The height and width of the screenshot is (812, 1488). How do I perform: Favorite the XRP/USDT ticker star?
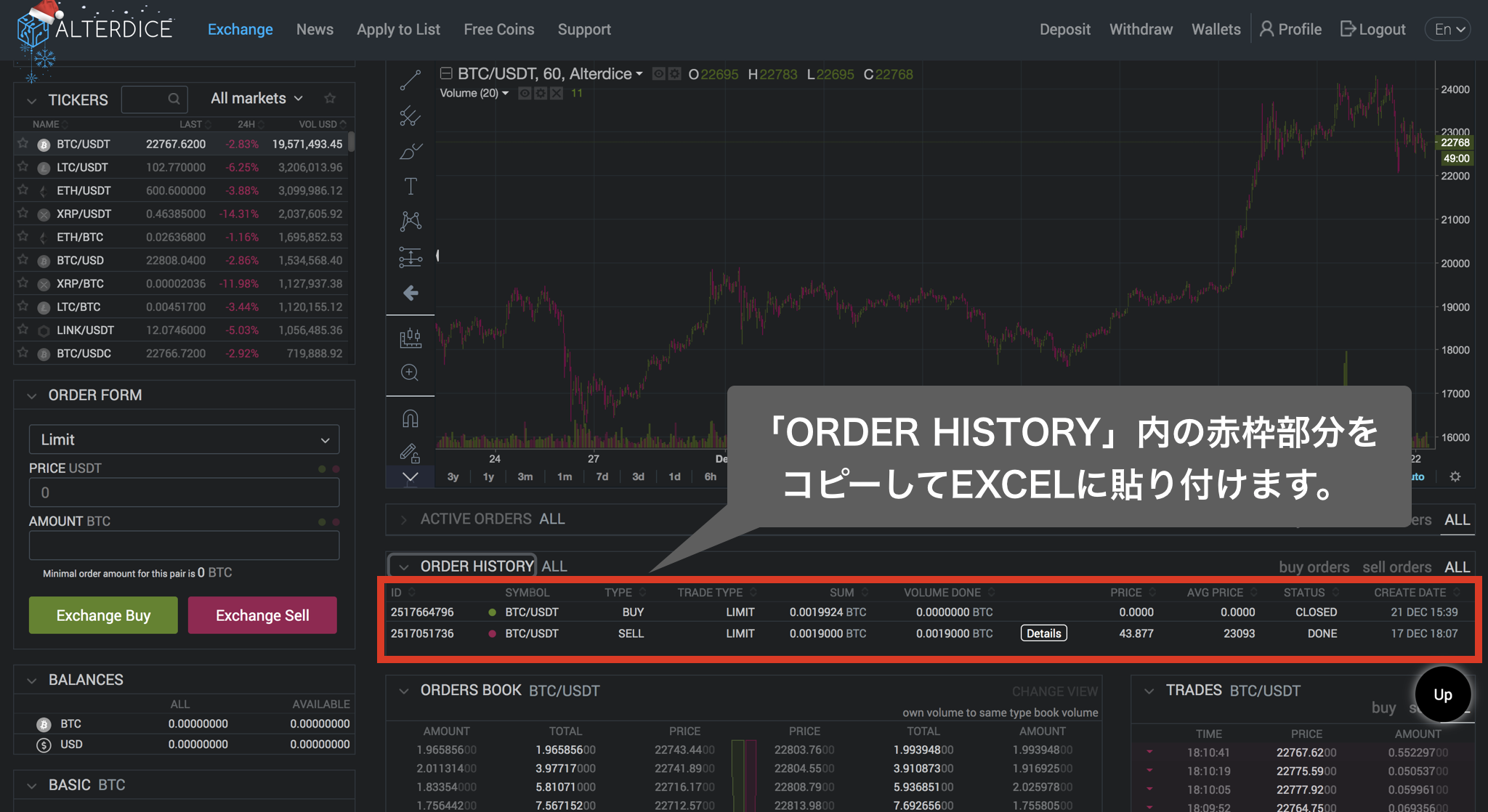pyautogui.click(x=23, y=213)
